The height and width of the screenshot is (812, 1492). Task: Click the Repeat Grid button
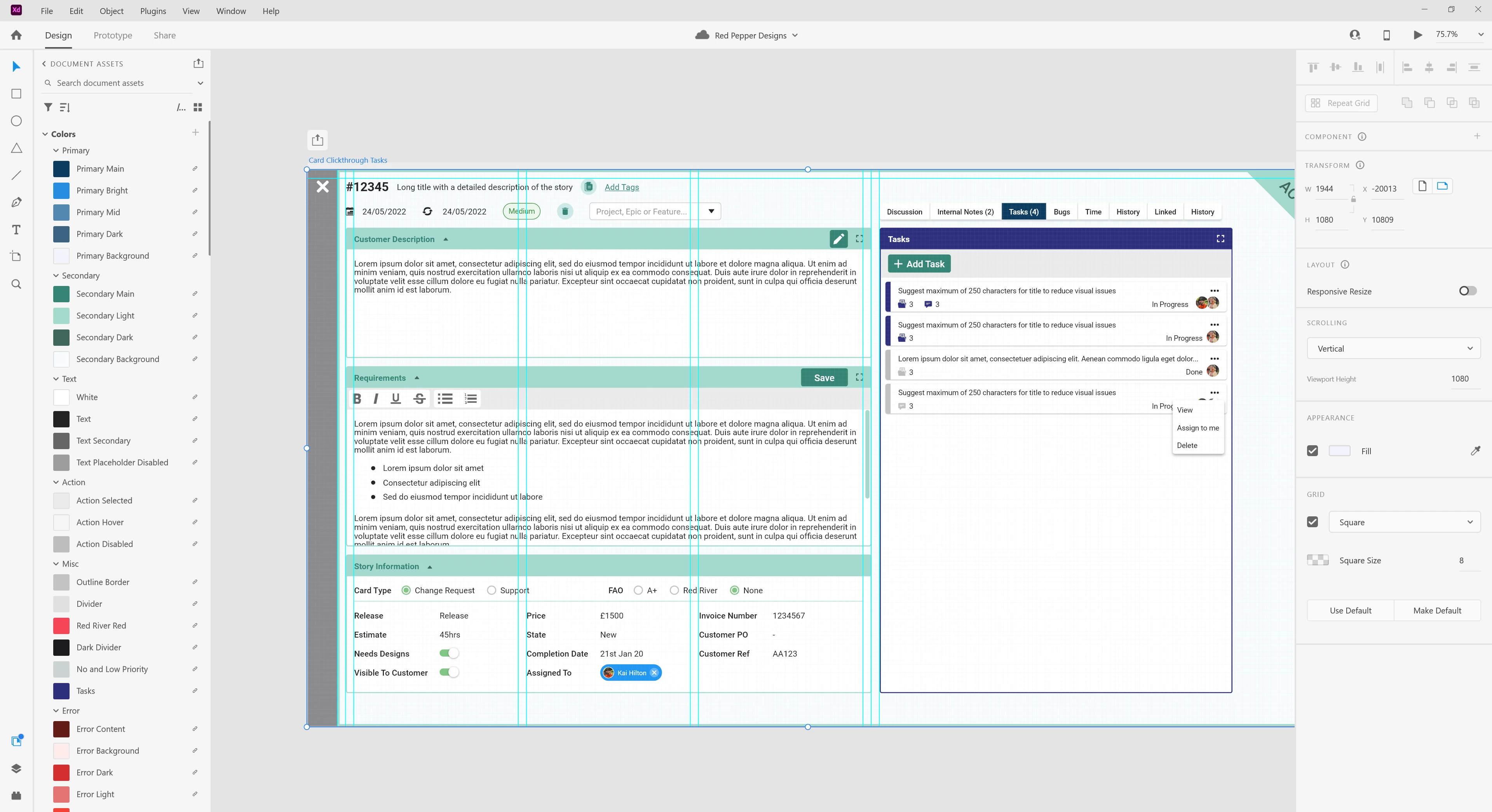coord(1341,103)
